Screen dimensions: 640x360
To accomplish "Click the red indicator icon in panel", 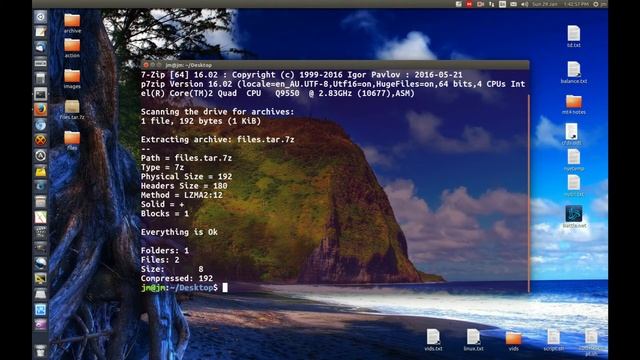I will click(469, 4).
